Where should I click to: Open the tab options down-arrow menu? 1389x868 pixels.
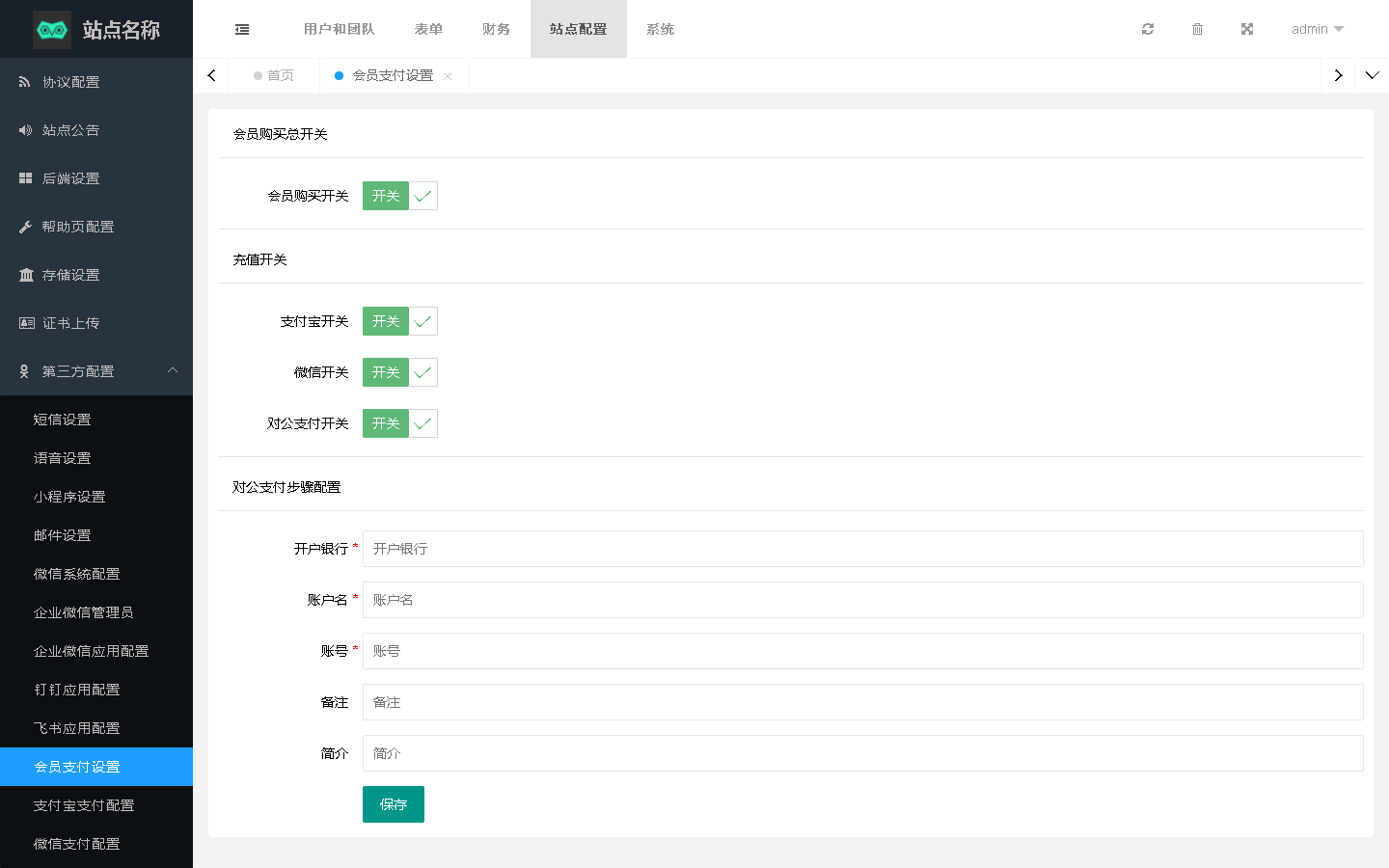[x=1372, y=75]
